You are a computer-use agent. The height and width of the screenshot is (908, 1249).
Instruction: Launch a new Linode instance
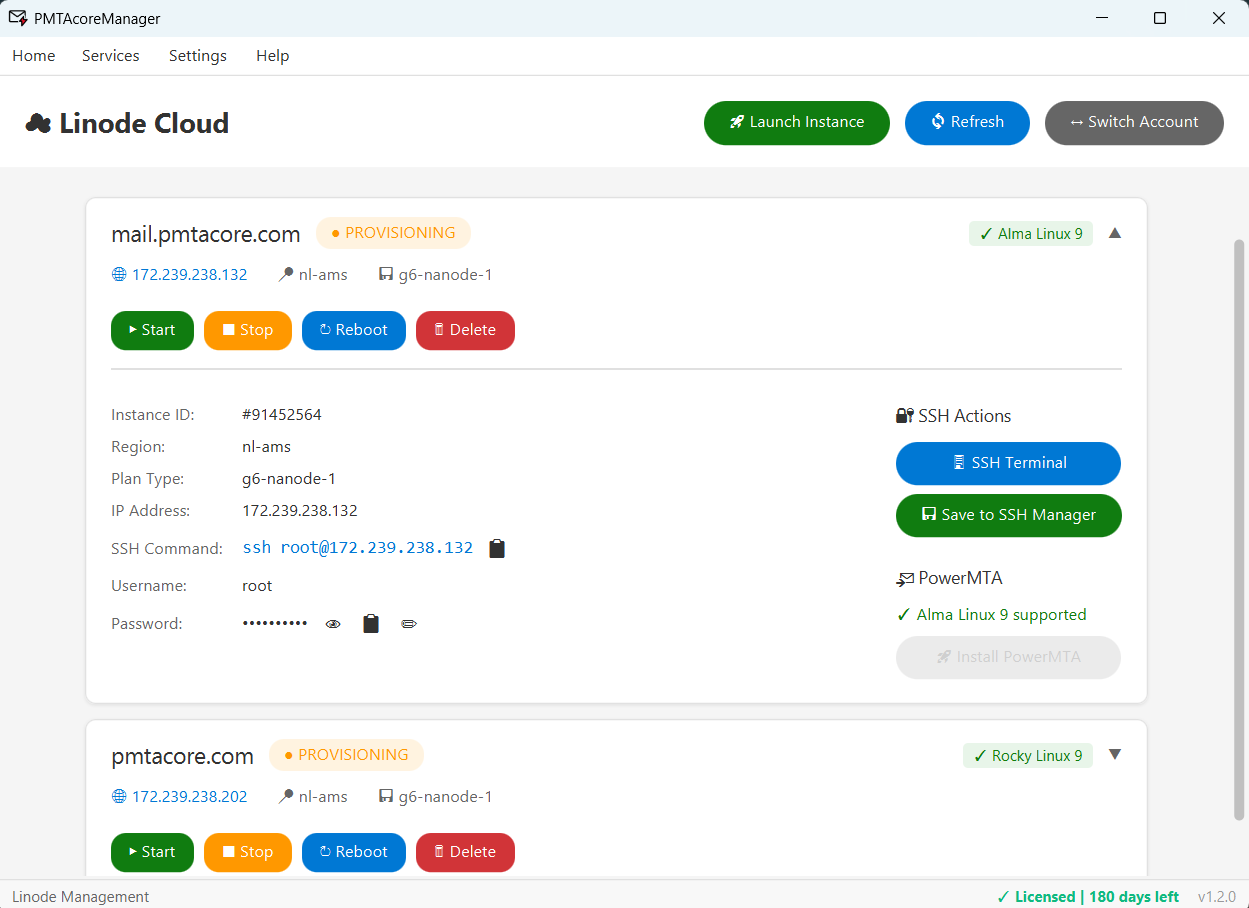796,122
